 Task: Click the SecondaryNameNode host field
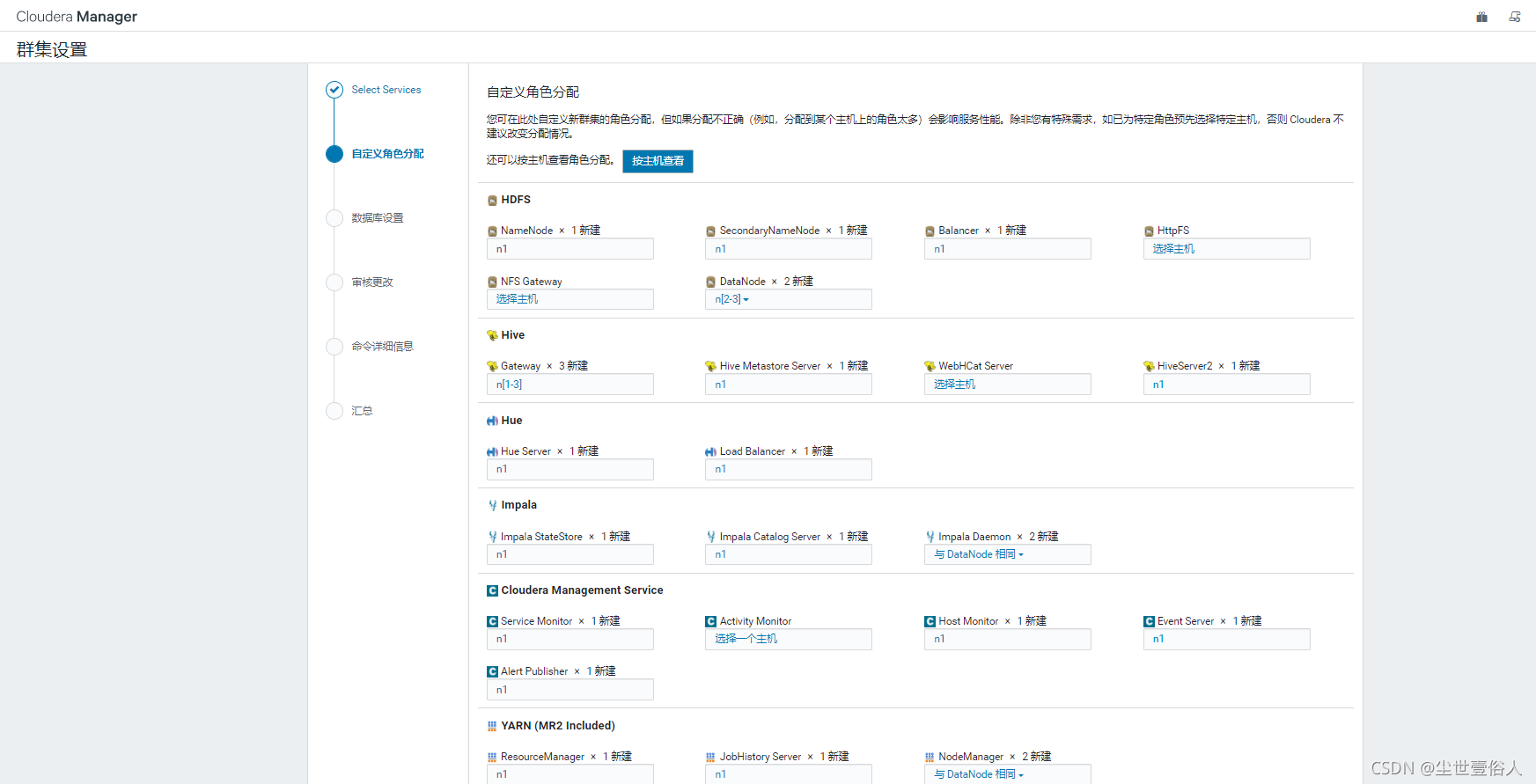click(789, 249)
